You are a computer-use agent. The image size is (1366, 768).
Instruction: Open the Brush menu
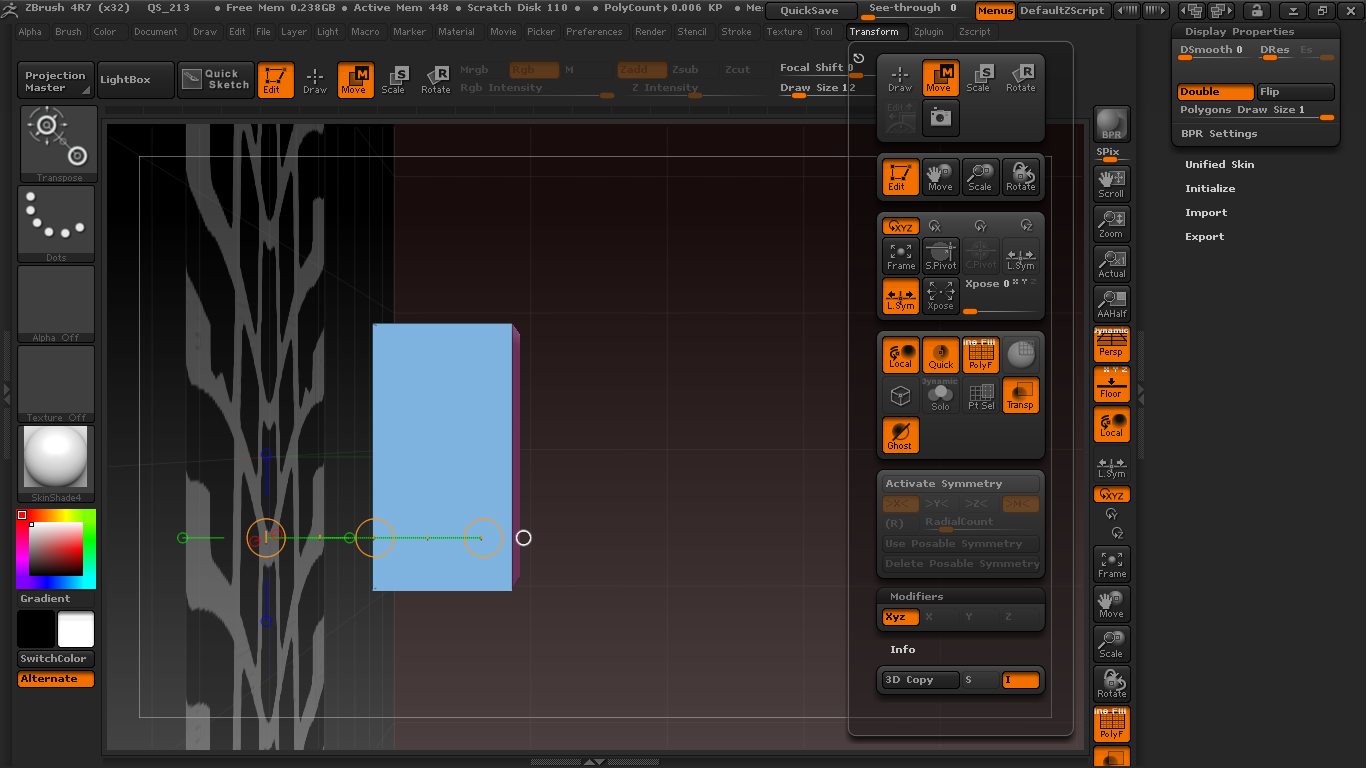click(68, 32)
